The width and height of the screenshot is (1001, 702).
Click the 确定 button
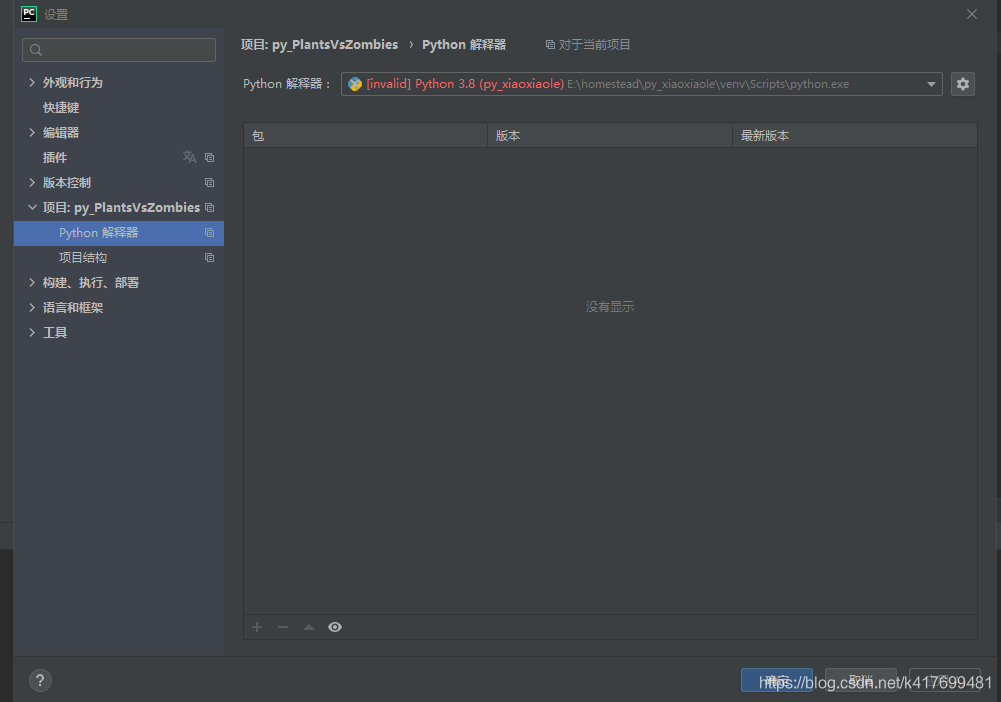[776, 680]
